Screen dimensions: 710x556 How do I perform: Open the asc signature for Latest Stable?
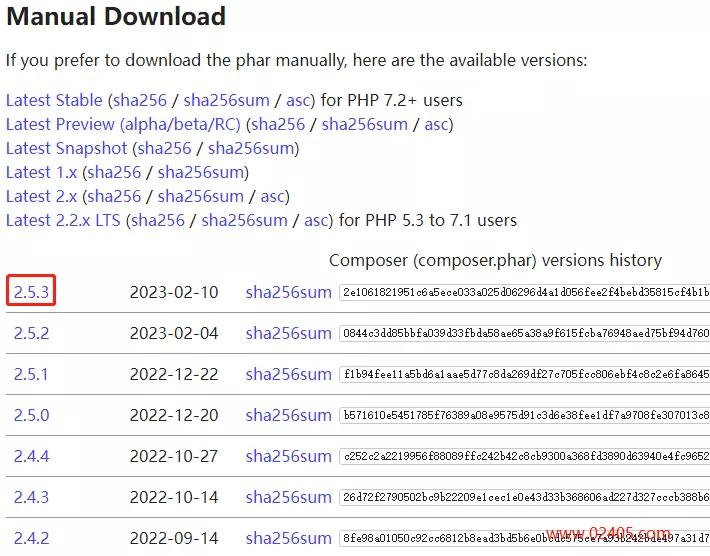[298, 100]
